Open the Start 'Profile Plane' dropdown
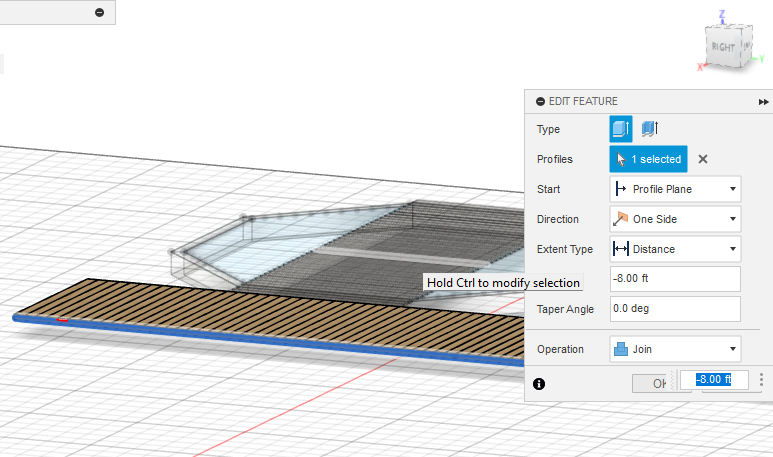The height and width of the screenshot is (457, 773). pyautogui.click(x=675, y=189)
